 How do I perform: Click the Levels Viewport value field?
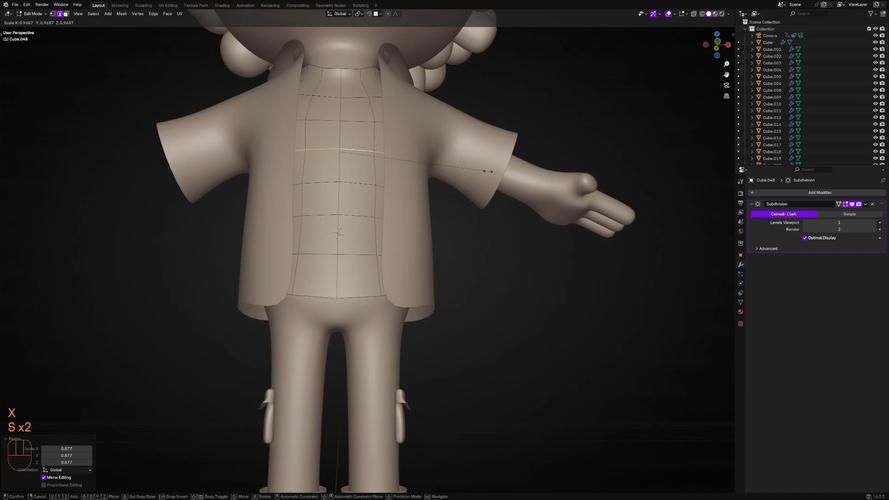pyautogui.click(x=838, y=222)
